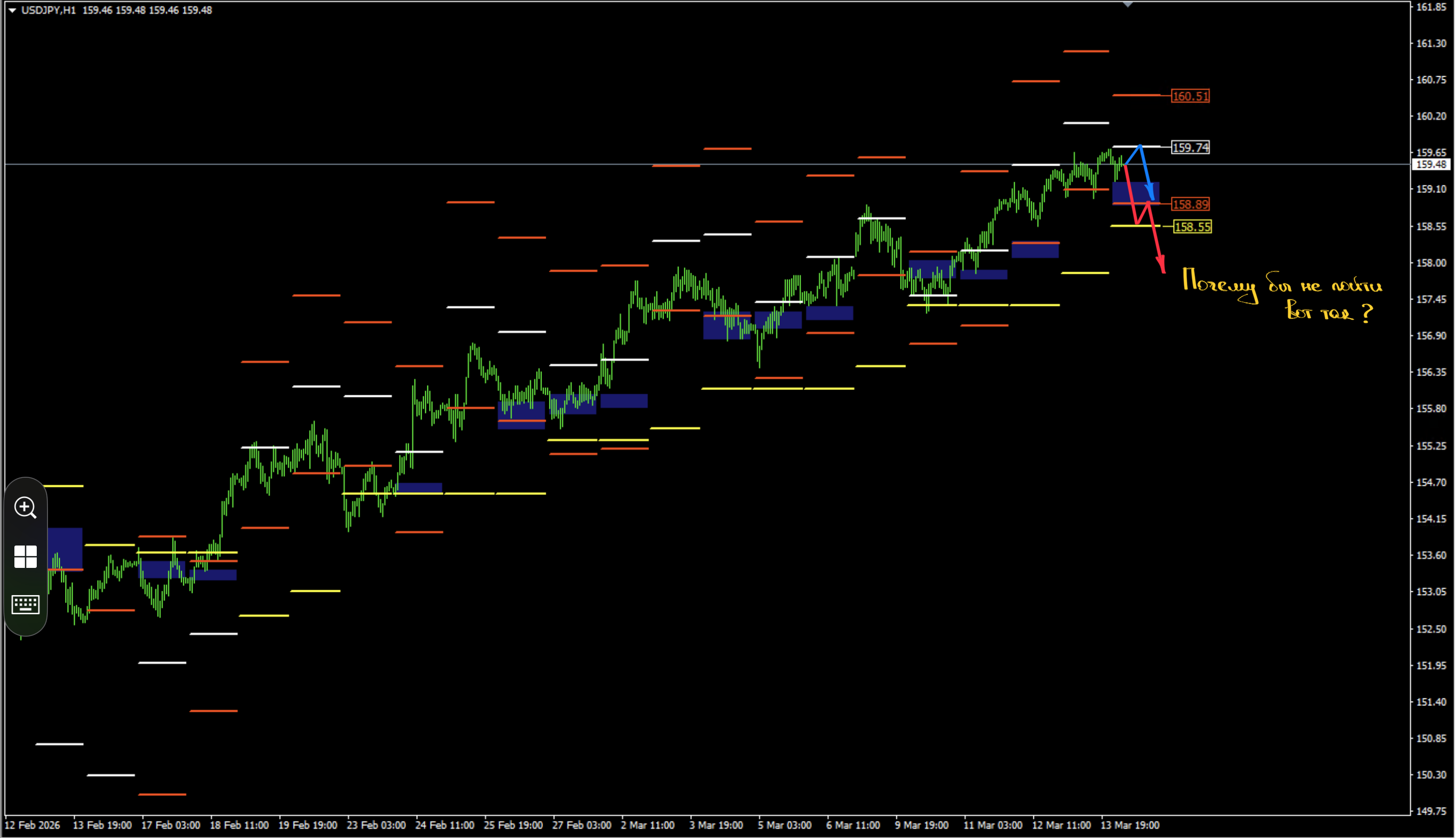Viewport: 1456px width, 838px height.
Task: Click the 149.75 price scale label
Action: [1430, 811]
